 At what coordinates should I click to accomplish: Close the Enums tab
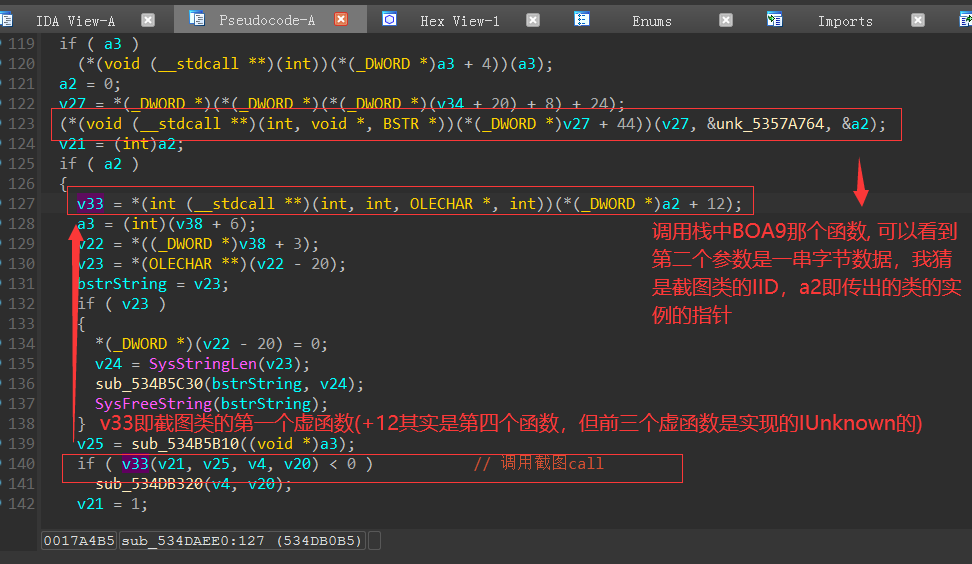tap(726, 20)
